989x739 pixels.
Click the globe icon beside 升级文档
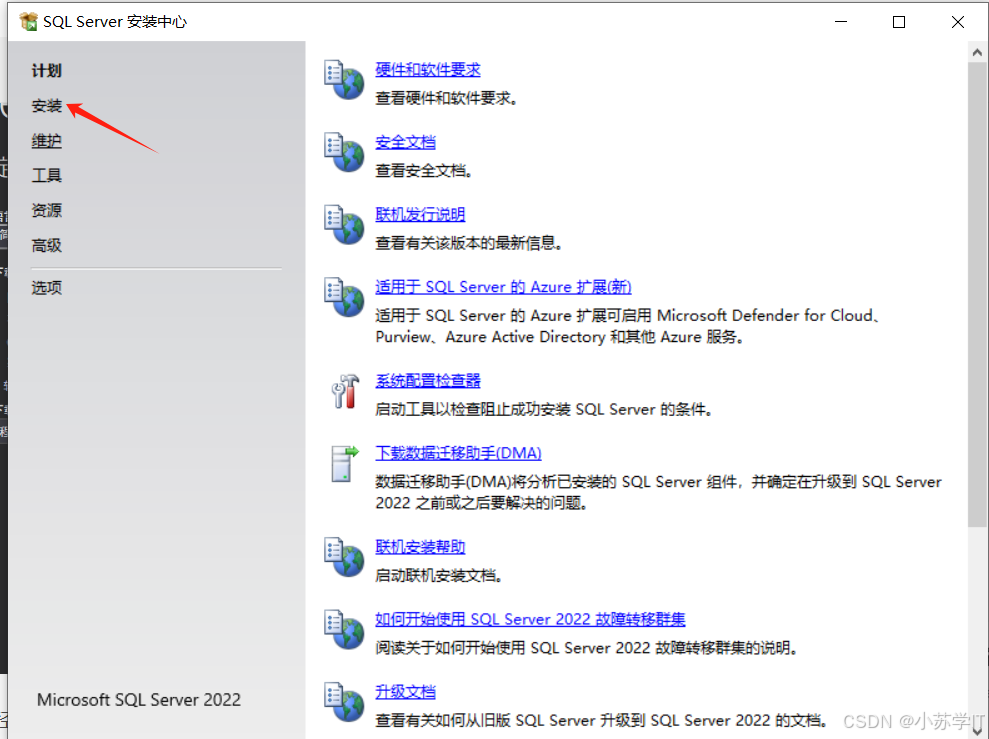[x=344, y=702]
